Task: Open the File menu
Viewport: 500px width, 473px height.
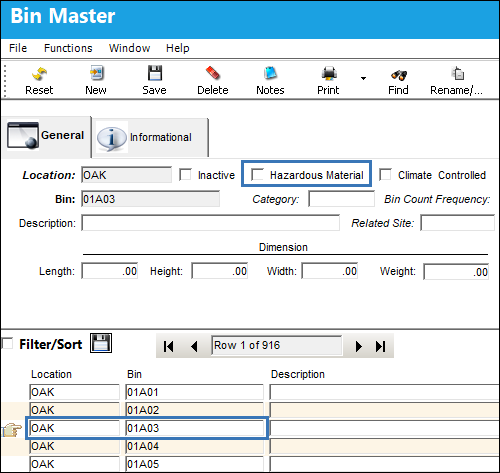Action: pyautogui.click(x=18, y=48)
